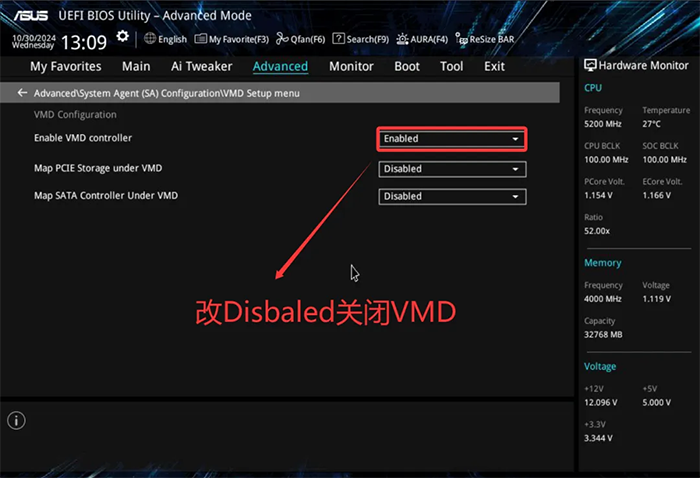The width and height of the screenshot is (700, 478).
Task: Click the info icon in help area
Action: (17, 420)
